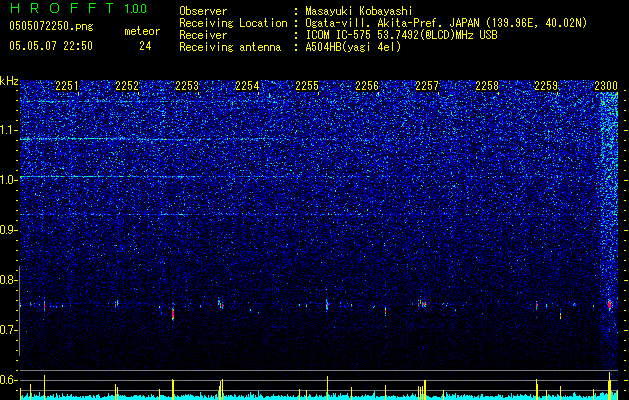Click the 2258 time marker
The height and width of the screenshot is (400, 629).
pos(487,86)
